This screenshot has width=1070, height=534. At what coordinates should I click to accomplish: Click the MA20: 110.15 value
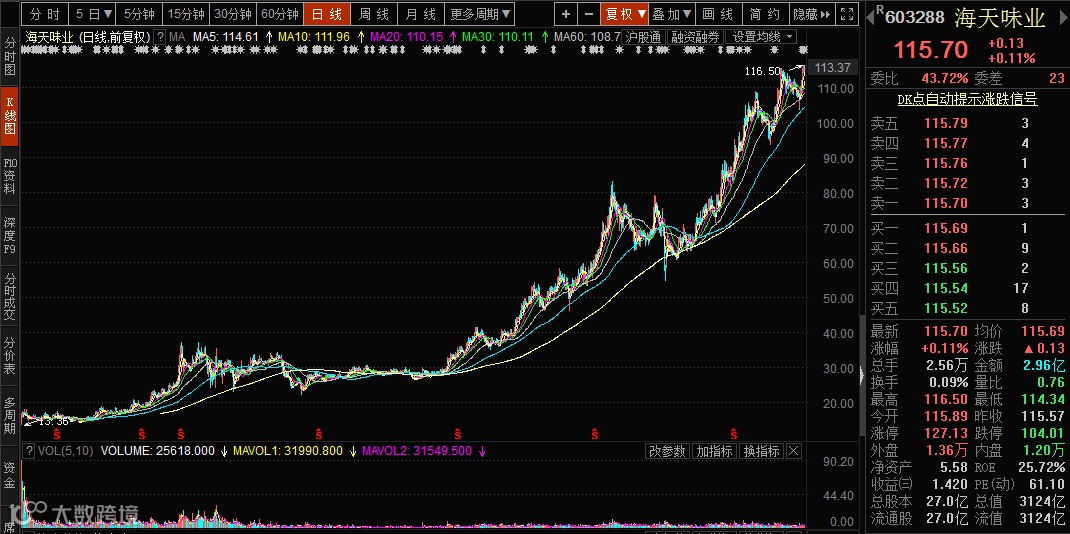click(x=406, y=37)
